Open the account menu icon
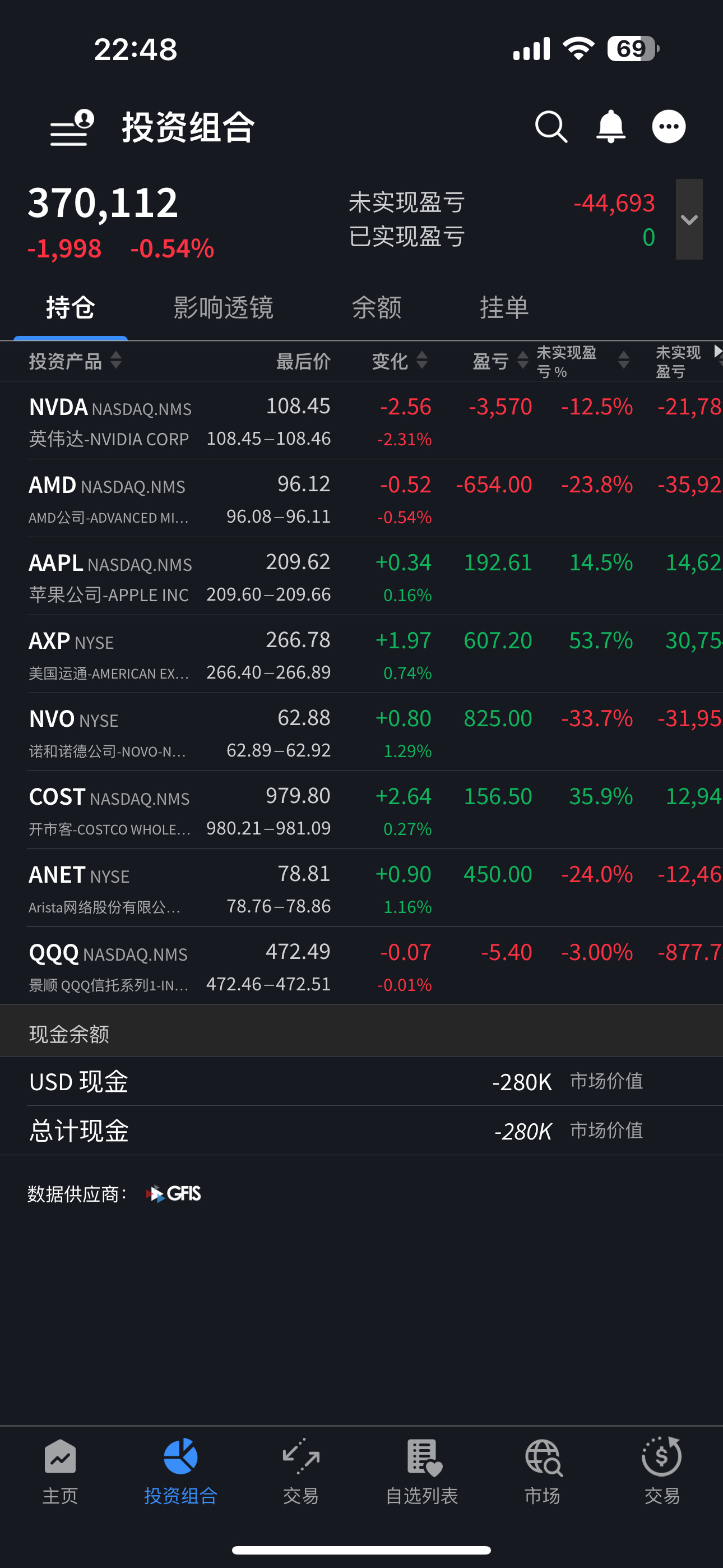 [x=72, y=128]
